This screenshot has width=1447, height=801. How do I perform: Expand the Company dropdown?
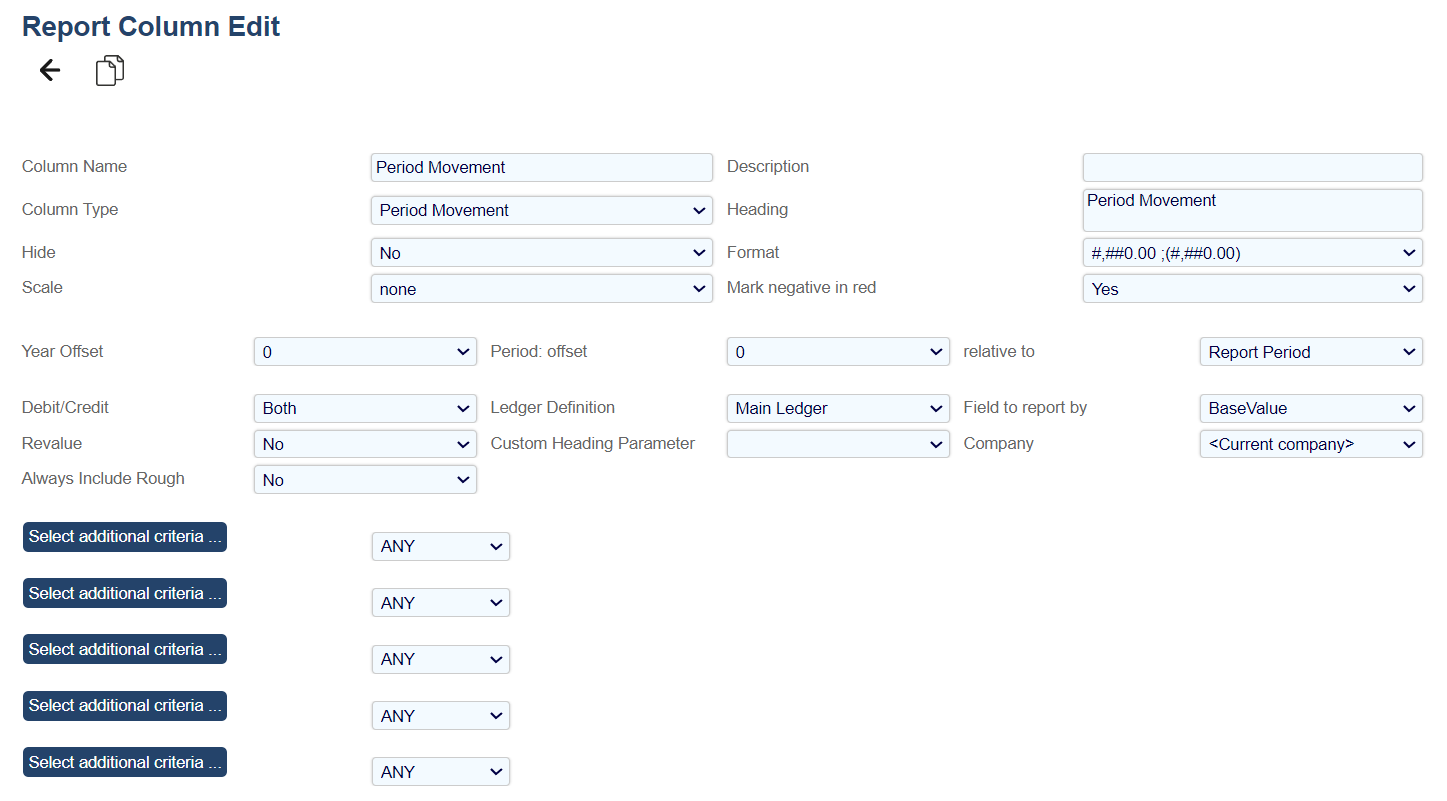[1311, 444]
